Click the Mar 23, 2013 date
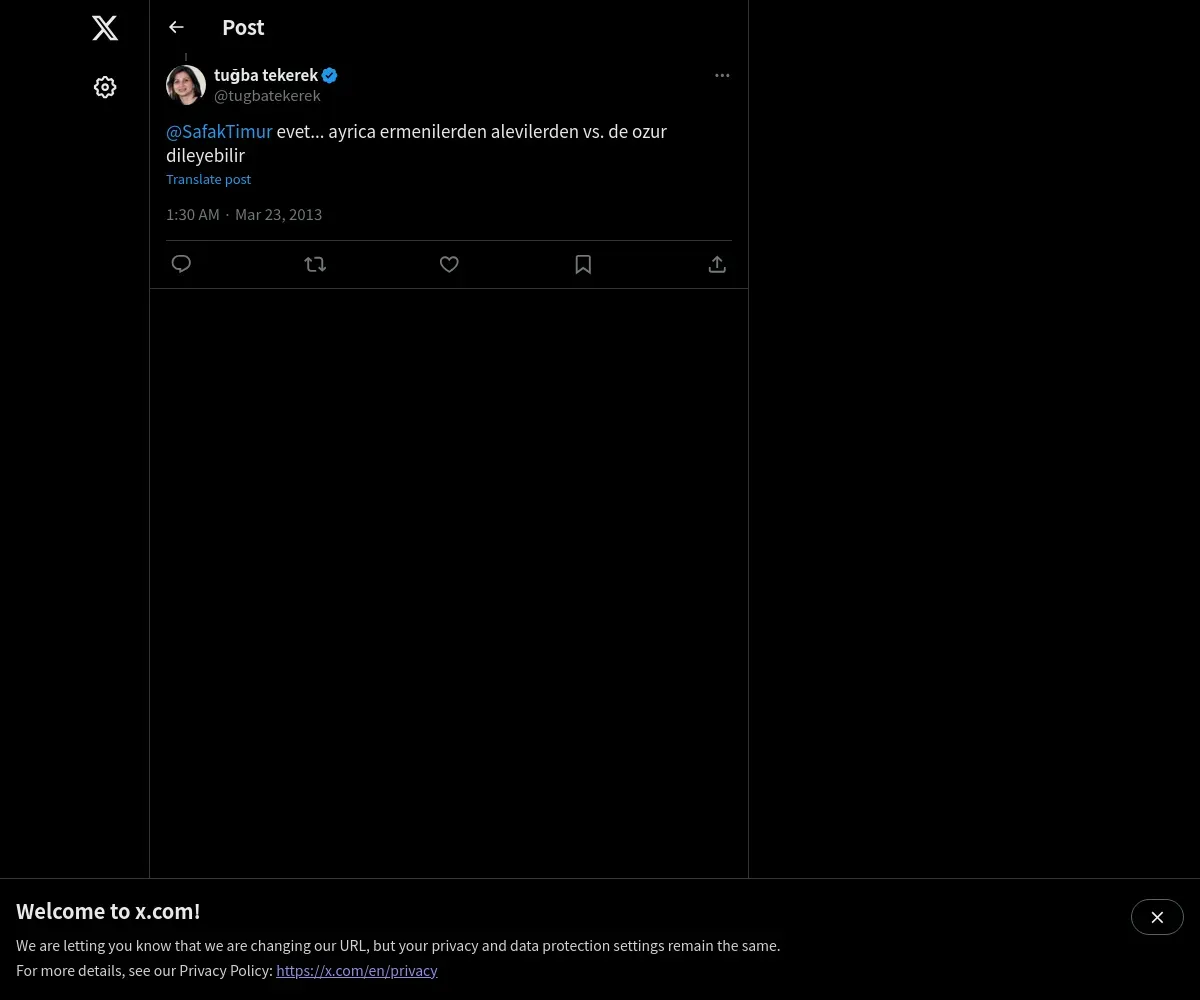The image size is (1200, 1000). 278,214
